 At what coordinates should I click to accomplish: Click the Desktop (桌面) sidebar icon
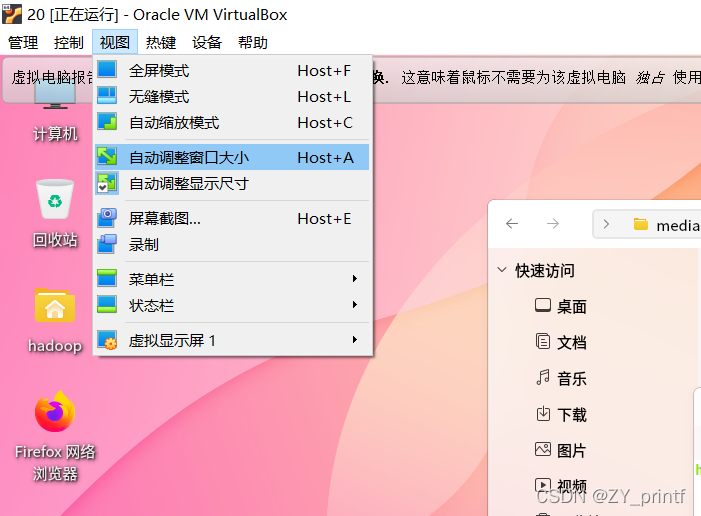[x=543, y=305]
